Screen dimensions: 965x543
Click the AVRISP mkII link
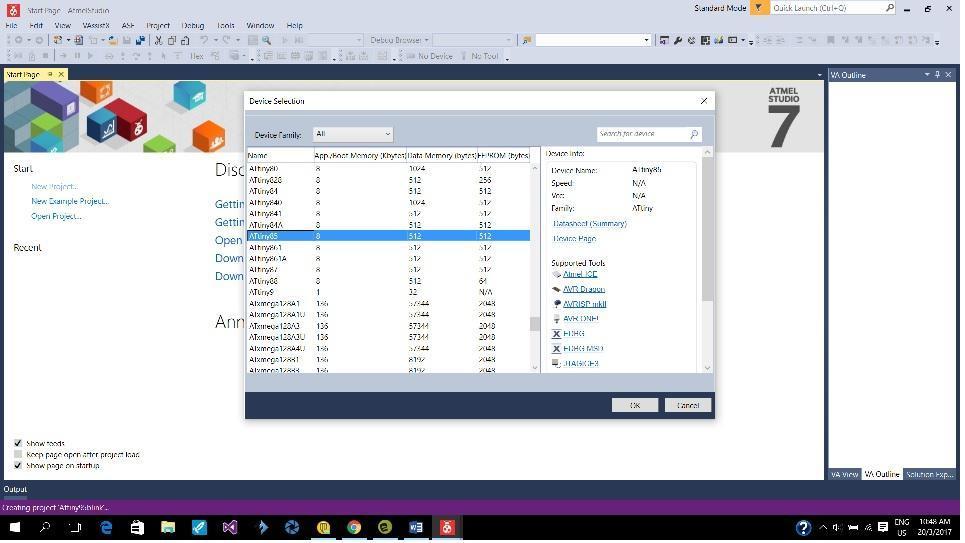[x=585, y=304]
